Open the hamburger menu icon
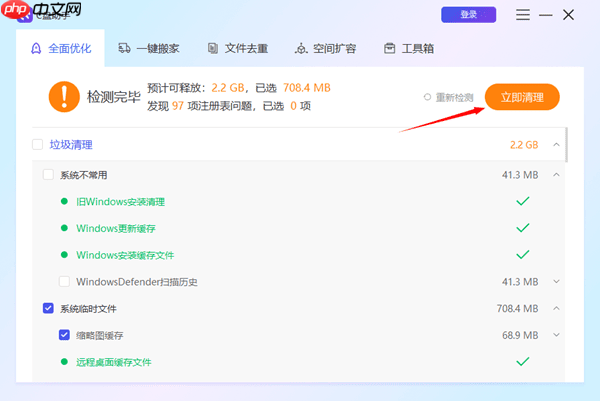600x401 pixels. [523, 15]
